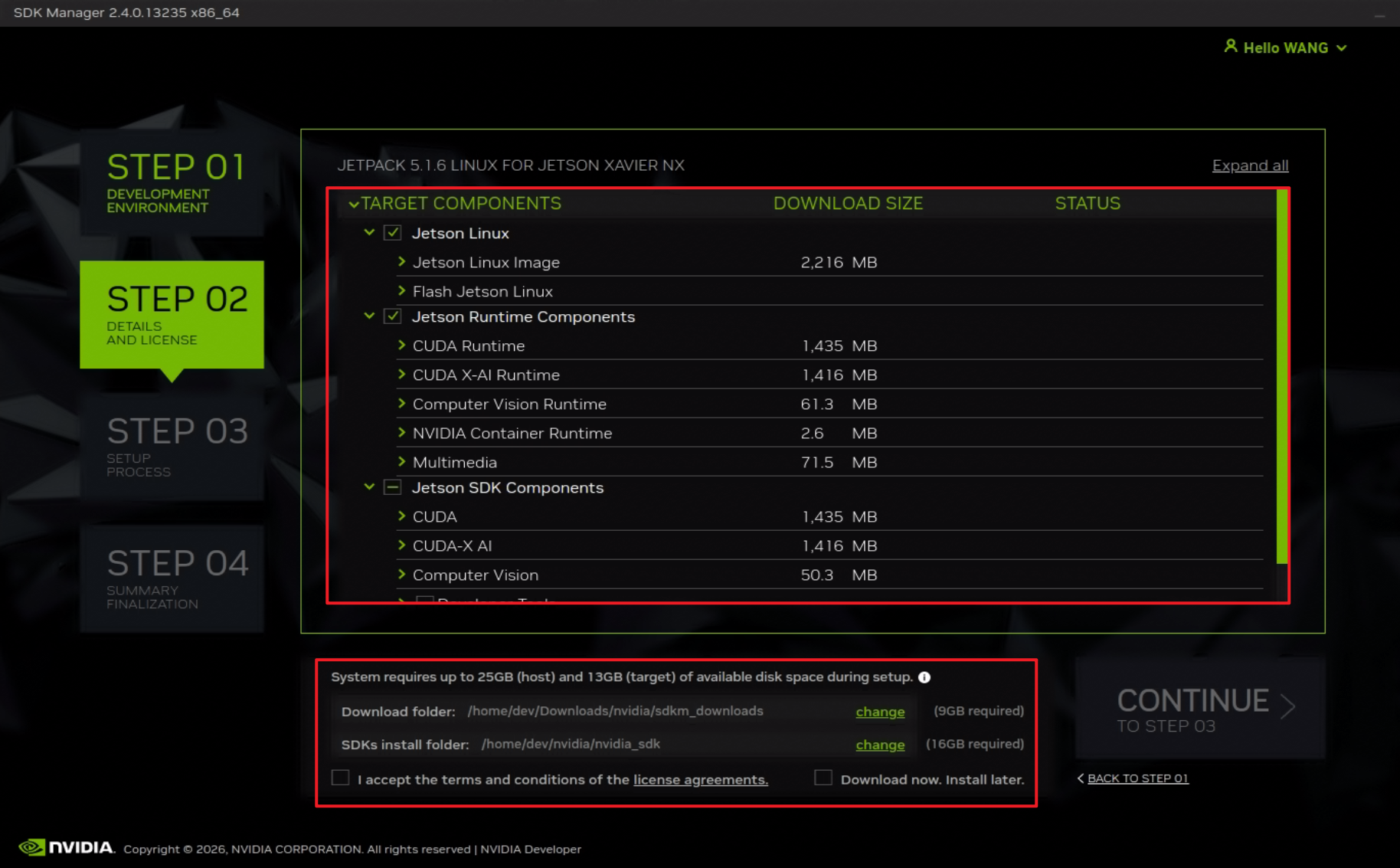Expand the CUDA Runtime row

click(x=401, y=345)
